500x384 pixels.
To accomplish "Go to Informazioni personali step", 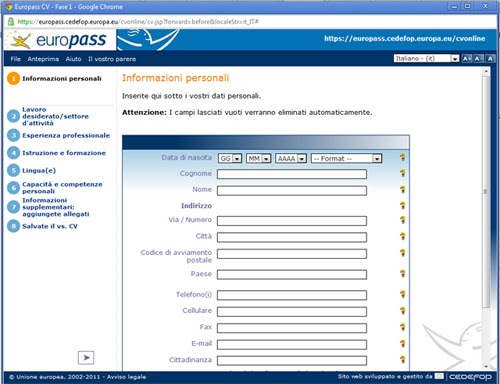I will (62, 79).
